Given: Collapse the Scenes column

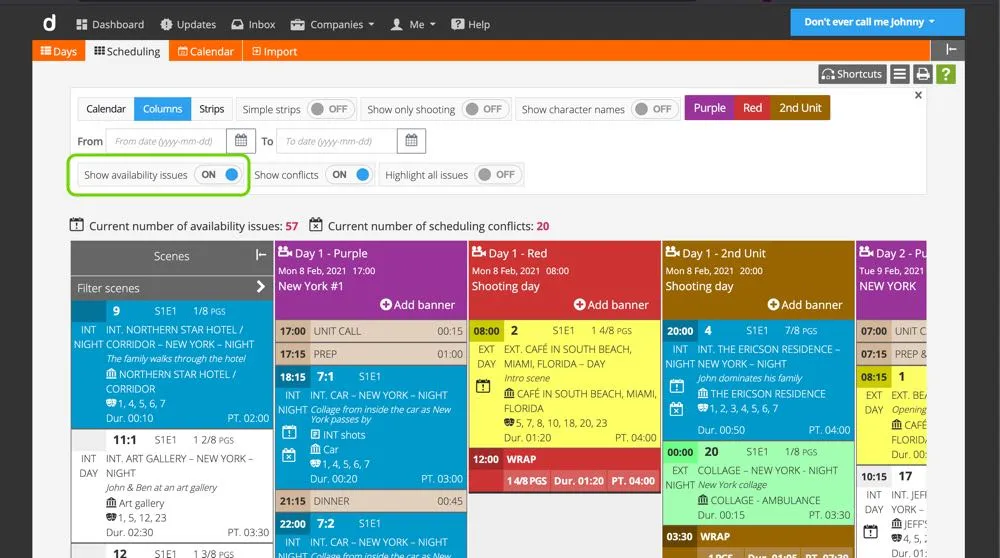Looking at the screenshot, I should 260,255.
